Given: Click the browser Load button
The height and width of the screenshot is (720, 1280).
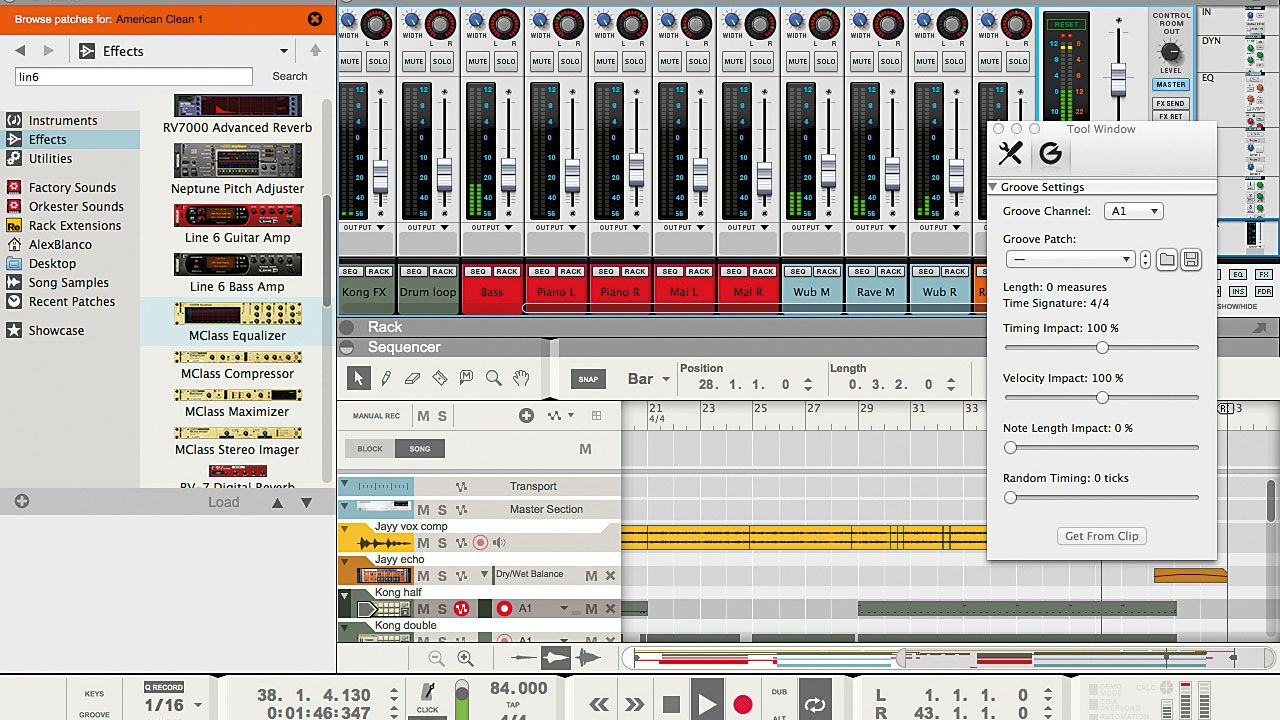Looking at the screenshot, I should click(223, 502).
